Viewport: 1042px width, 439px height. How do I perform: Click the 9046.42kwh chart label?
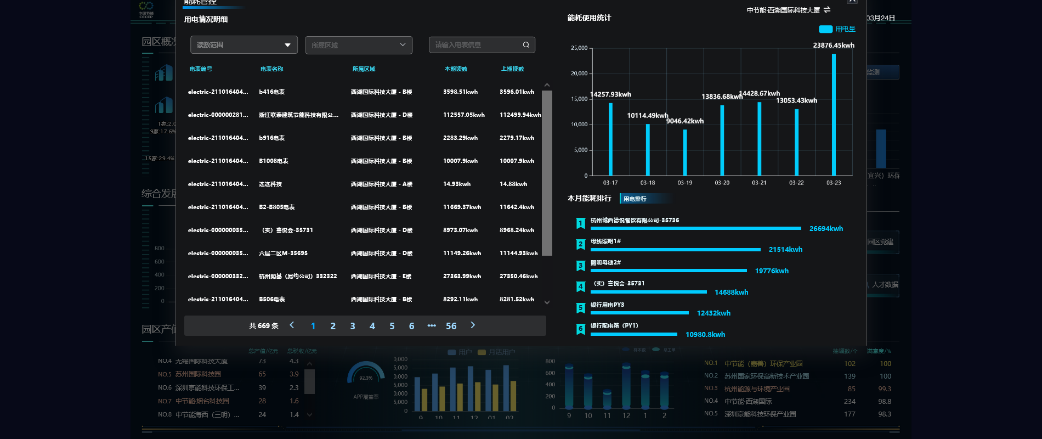(684, 121)
